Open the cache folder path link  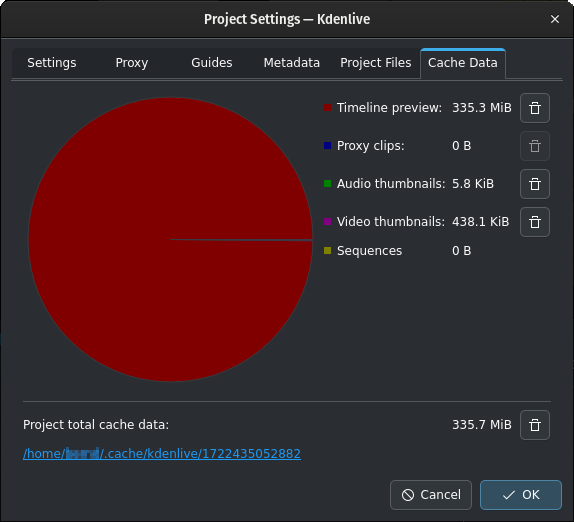tap(162, 454)
